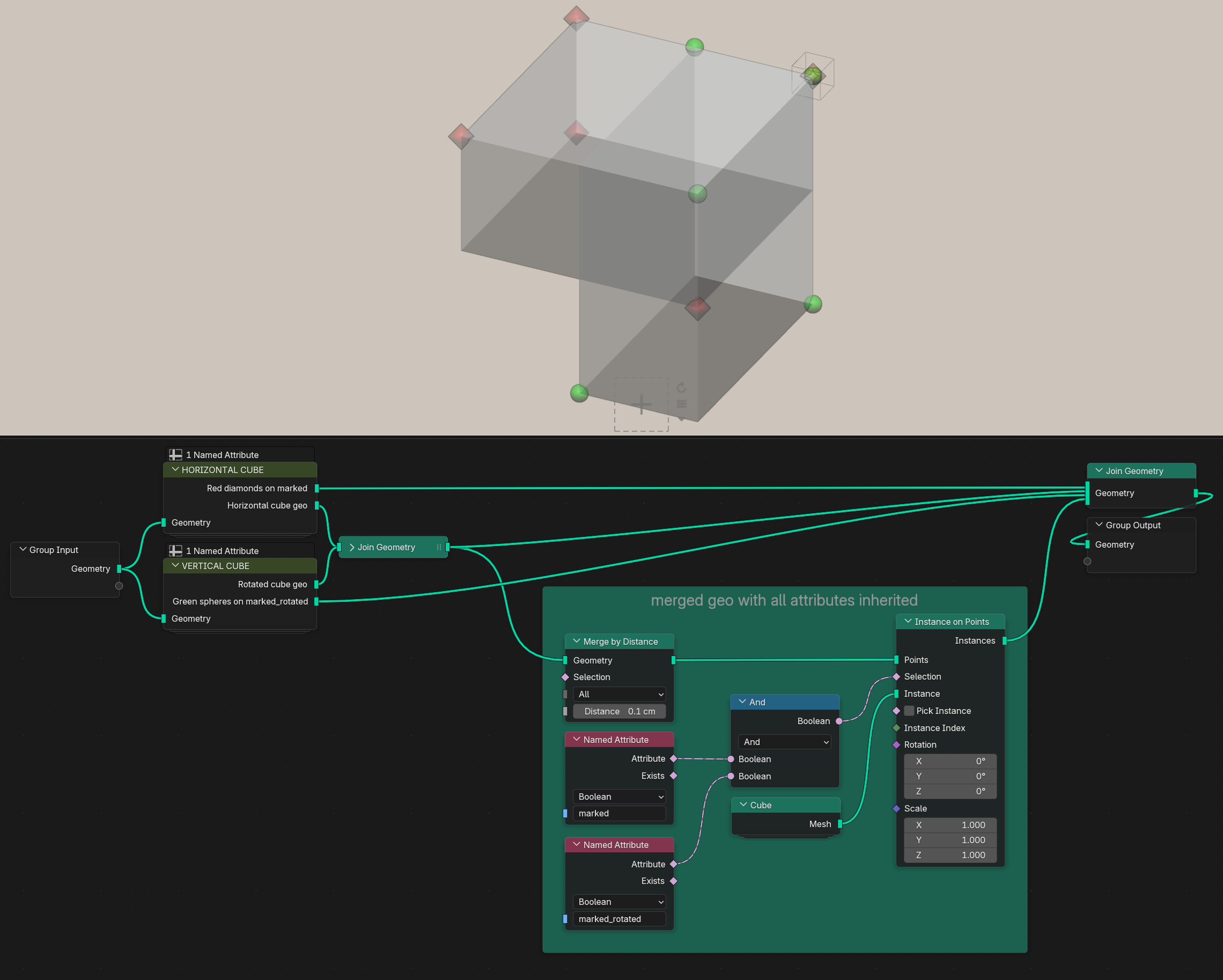This screenshot has width=1223, height=980.
Task: Click the Rotation Z value field
Action: pyautogui.click(x=950, y=791)
